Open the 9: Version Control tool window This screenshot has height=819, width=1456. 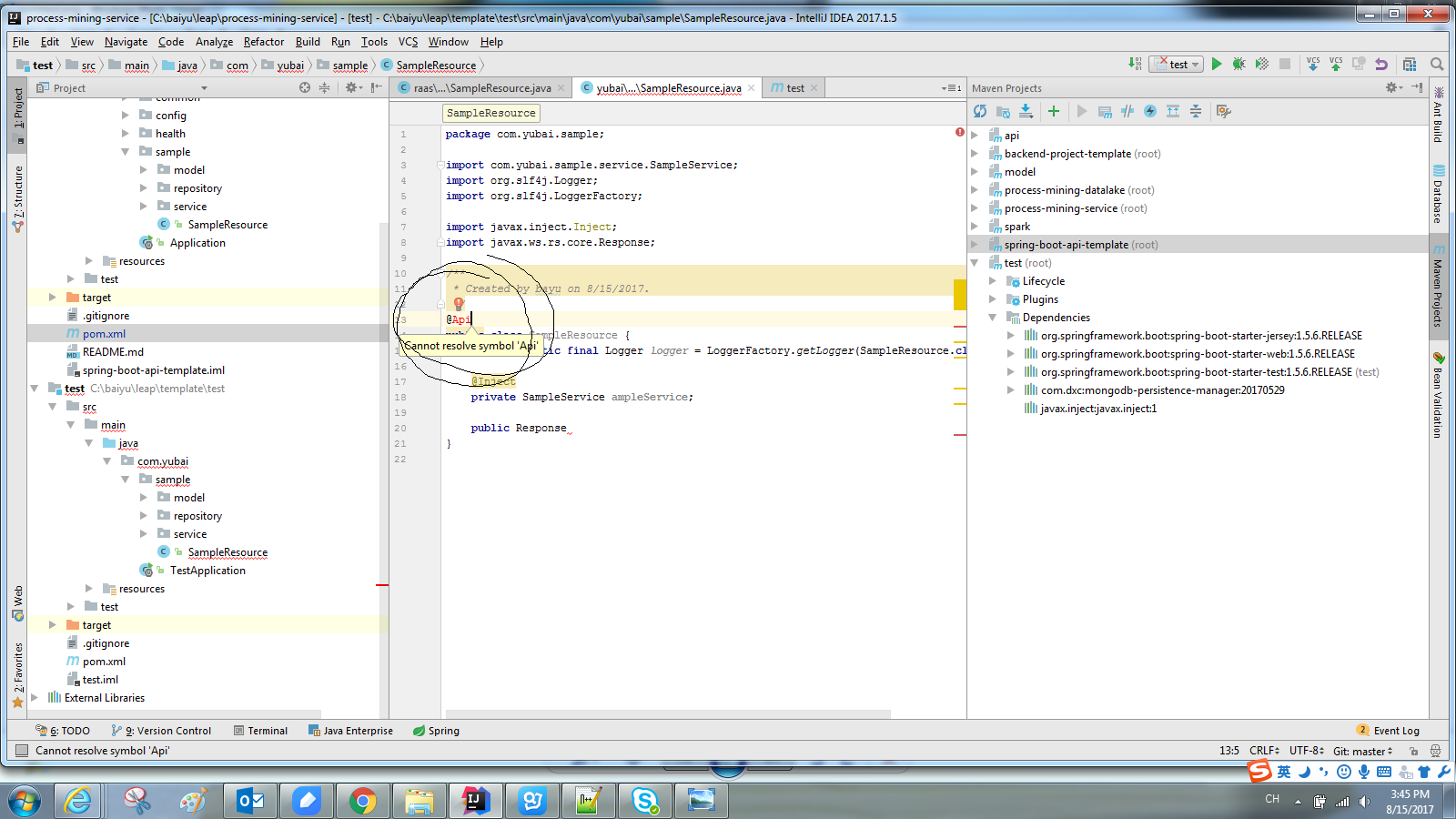click(x=161, y=731)
